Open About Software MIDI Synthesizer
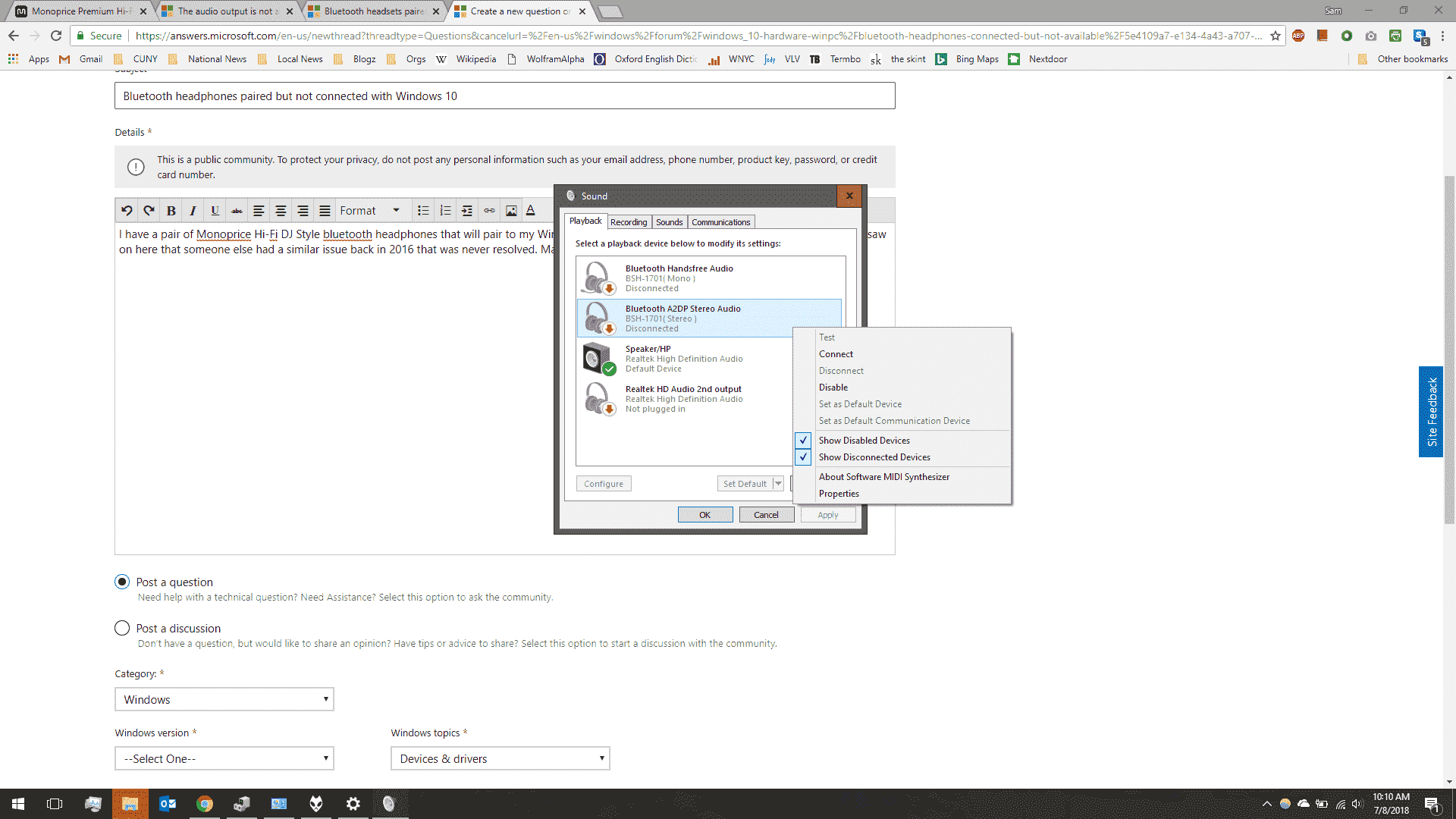The height and width of the screenshot is (819, 1456). click(902, 477)
